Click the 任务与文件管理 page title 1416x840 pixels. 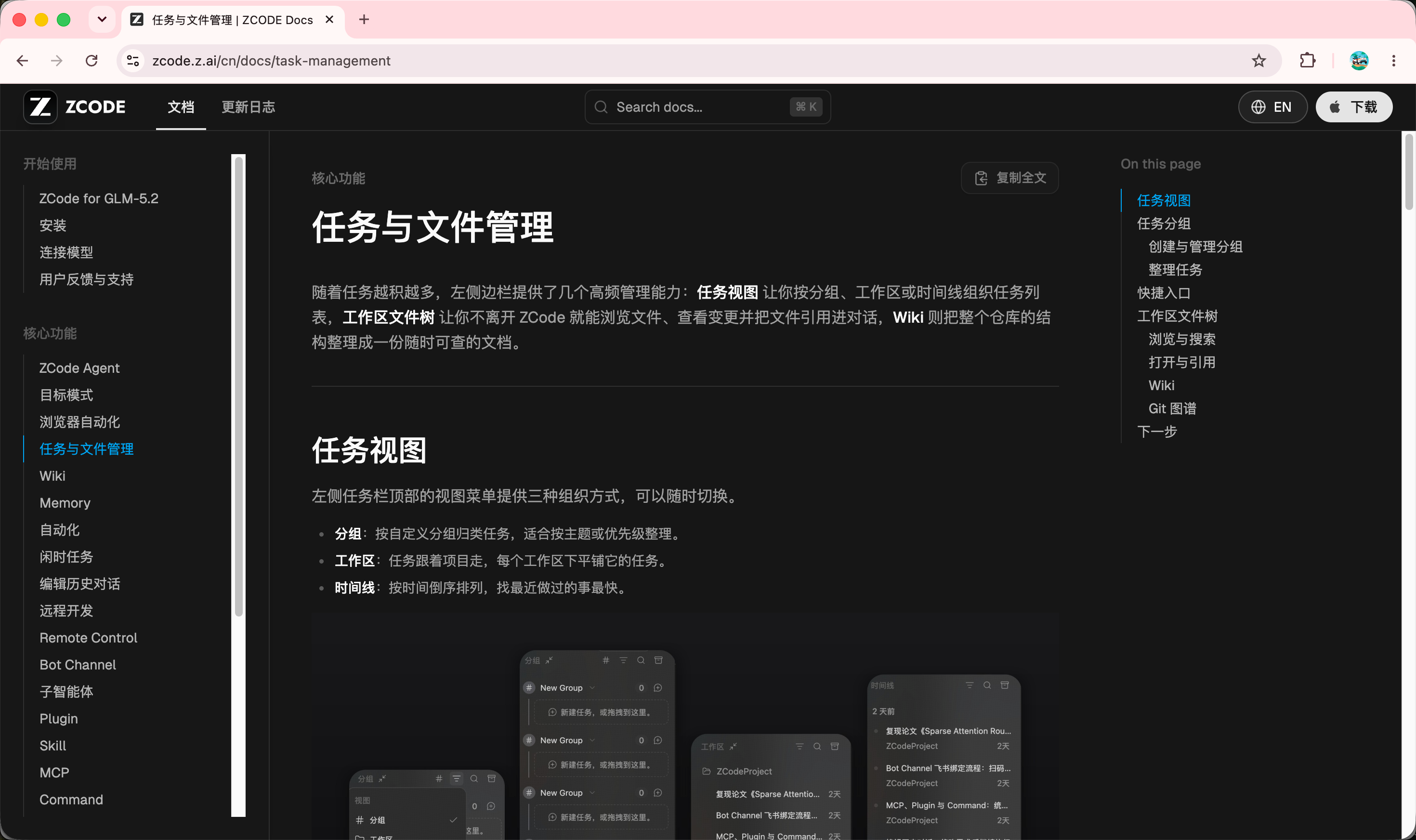point(433,227)
